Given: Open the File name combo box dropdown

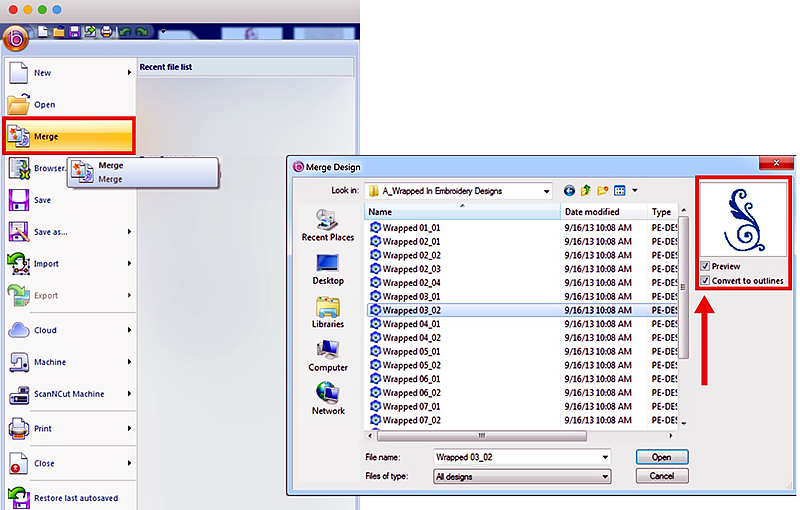Looking at the screenshot, I should pos(604,457).
